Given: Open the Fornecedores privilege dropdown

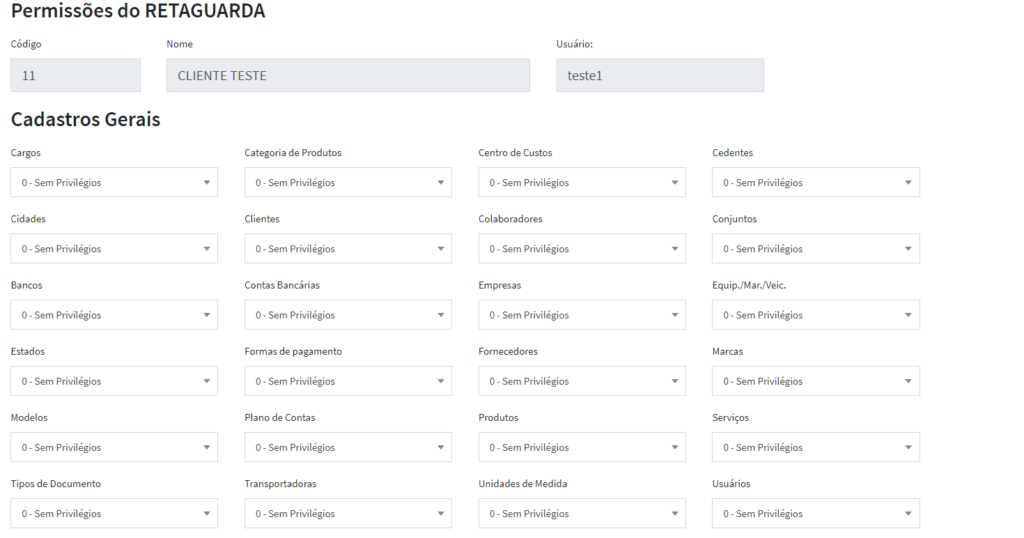Looking at the screenshot, I should [582, 381].
